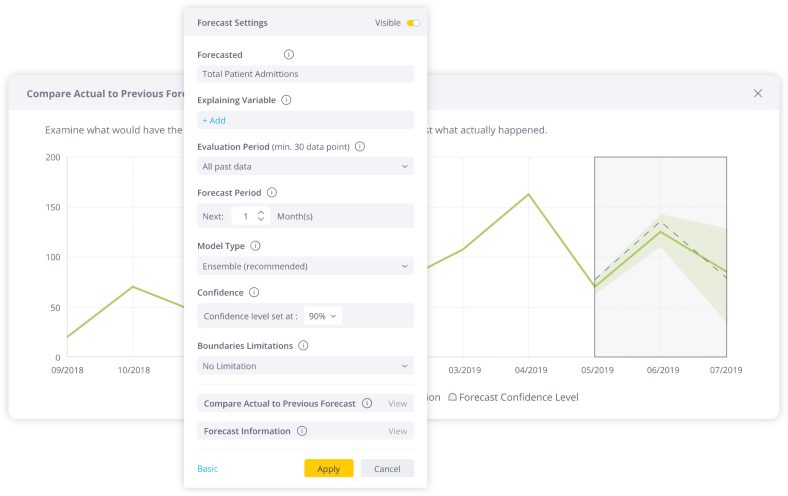Click info icon next to Compare Actual to Previous Forecast

pos(367,403)
